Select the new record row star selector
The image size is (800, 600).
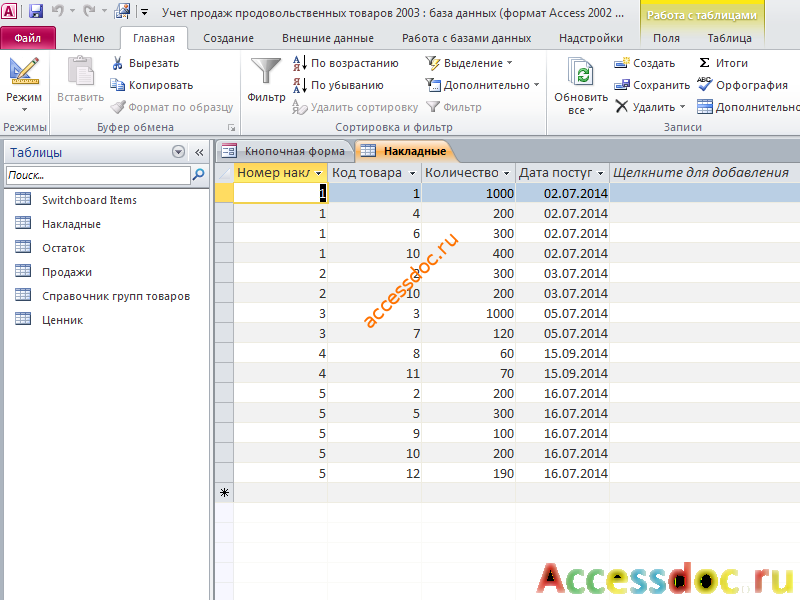coord(224,493)
